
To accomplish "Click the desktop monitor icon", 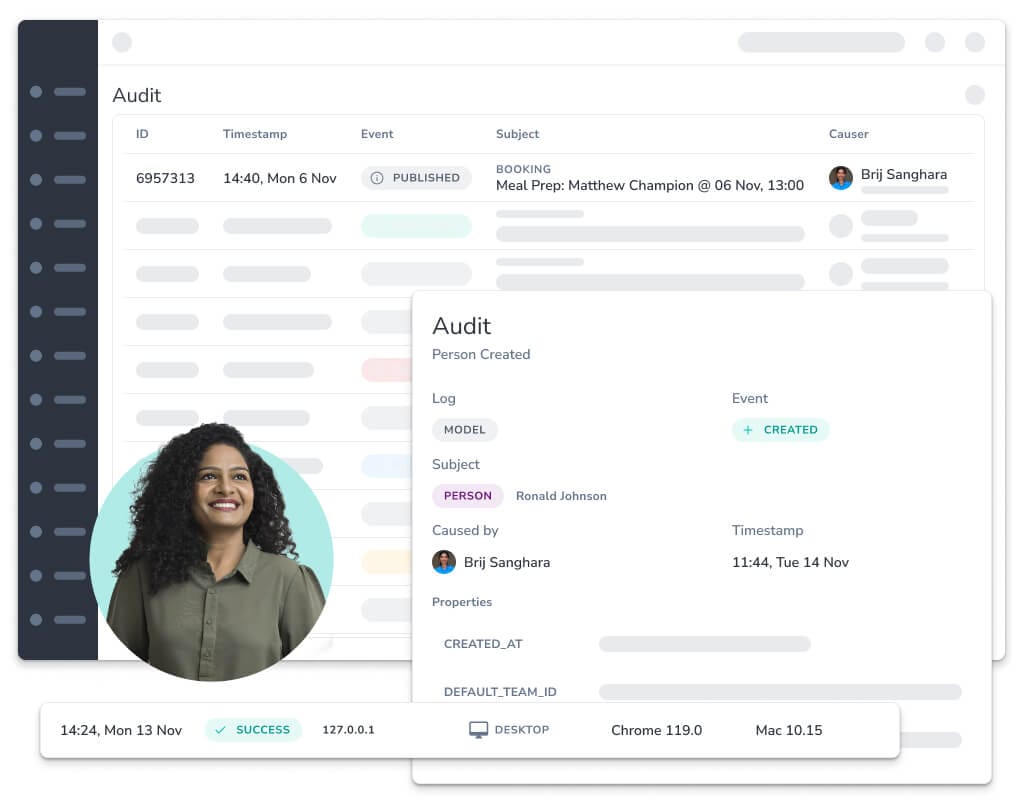I will 479,730.
